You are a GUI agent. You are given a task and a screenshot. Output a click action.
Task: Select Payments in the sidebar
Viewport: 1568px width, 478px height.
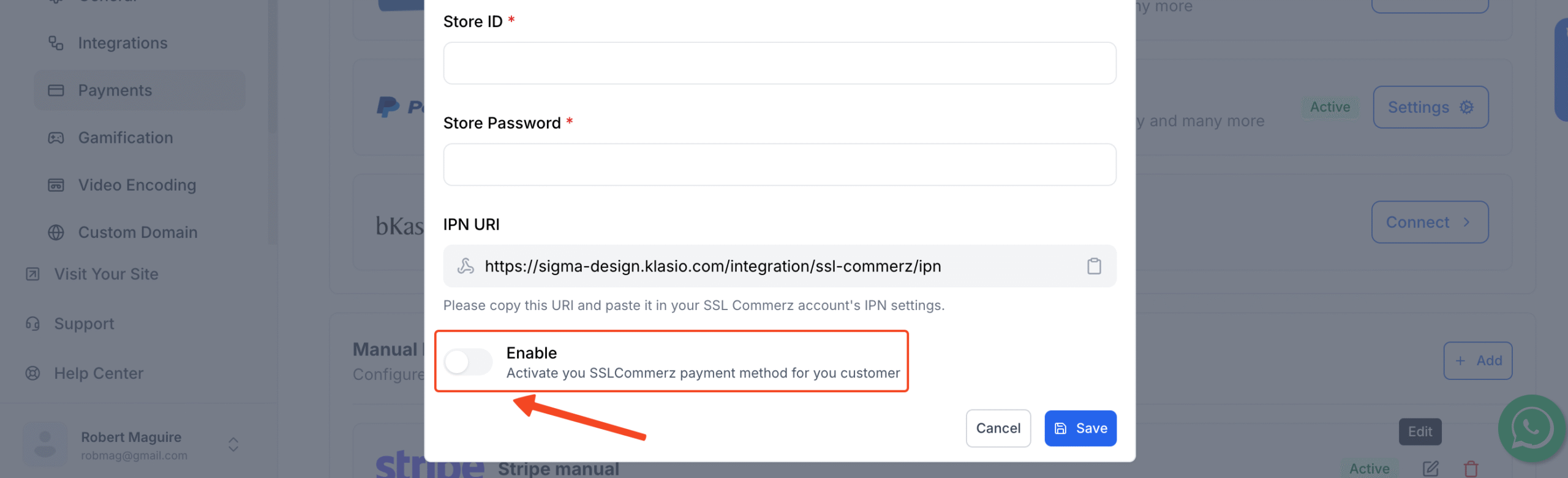[140, 90]
